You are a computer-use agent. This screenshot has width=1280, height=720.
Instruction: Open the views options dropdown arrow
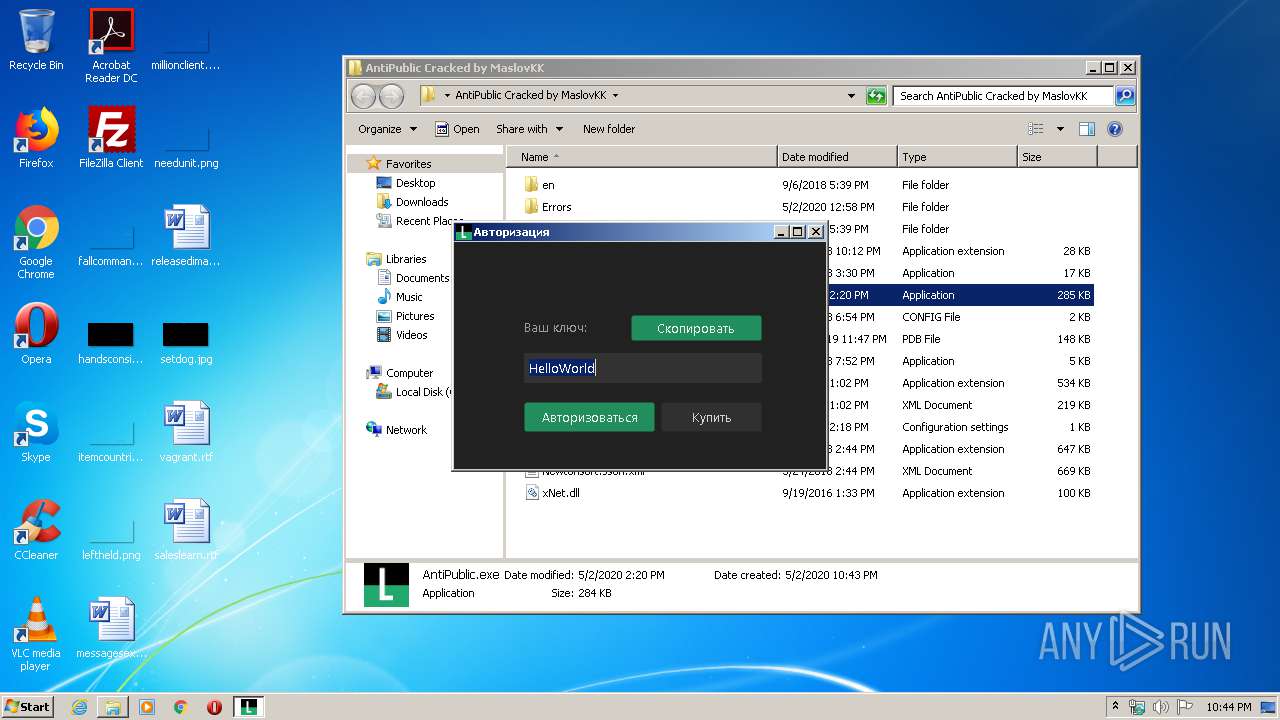pyautogui.click(x=1060, y=129)
